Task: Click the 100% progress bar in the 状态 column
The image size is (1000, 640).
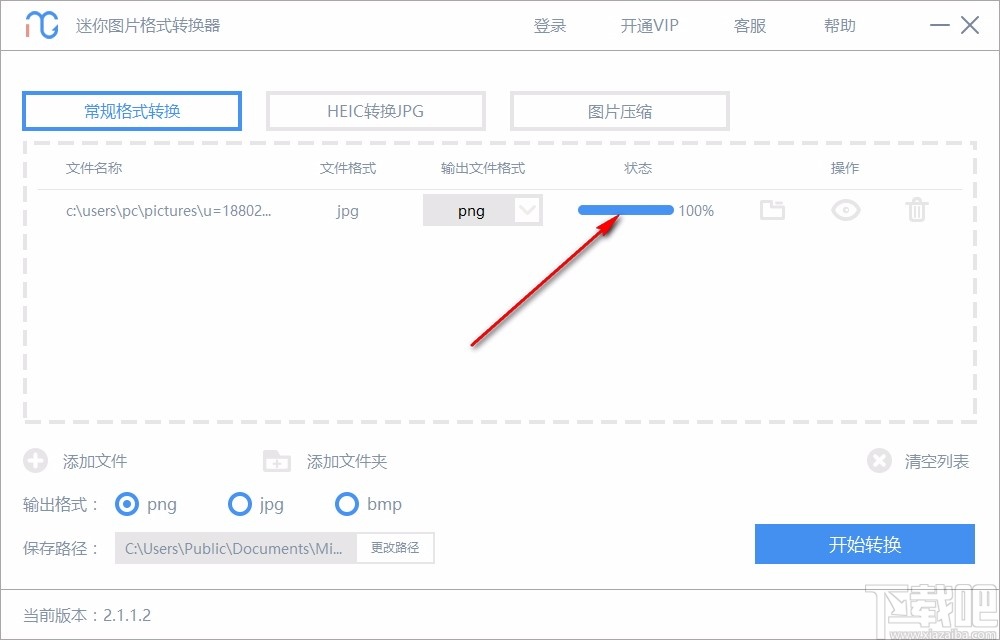Action: pos(625,210)
